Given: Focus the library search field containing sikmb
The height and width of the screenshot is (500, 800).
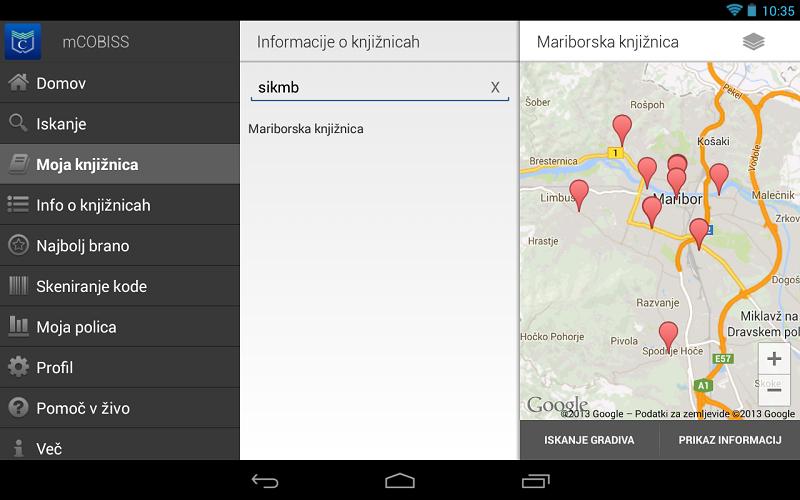Looking at the screenshot, I should coord(380,88).
